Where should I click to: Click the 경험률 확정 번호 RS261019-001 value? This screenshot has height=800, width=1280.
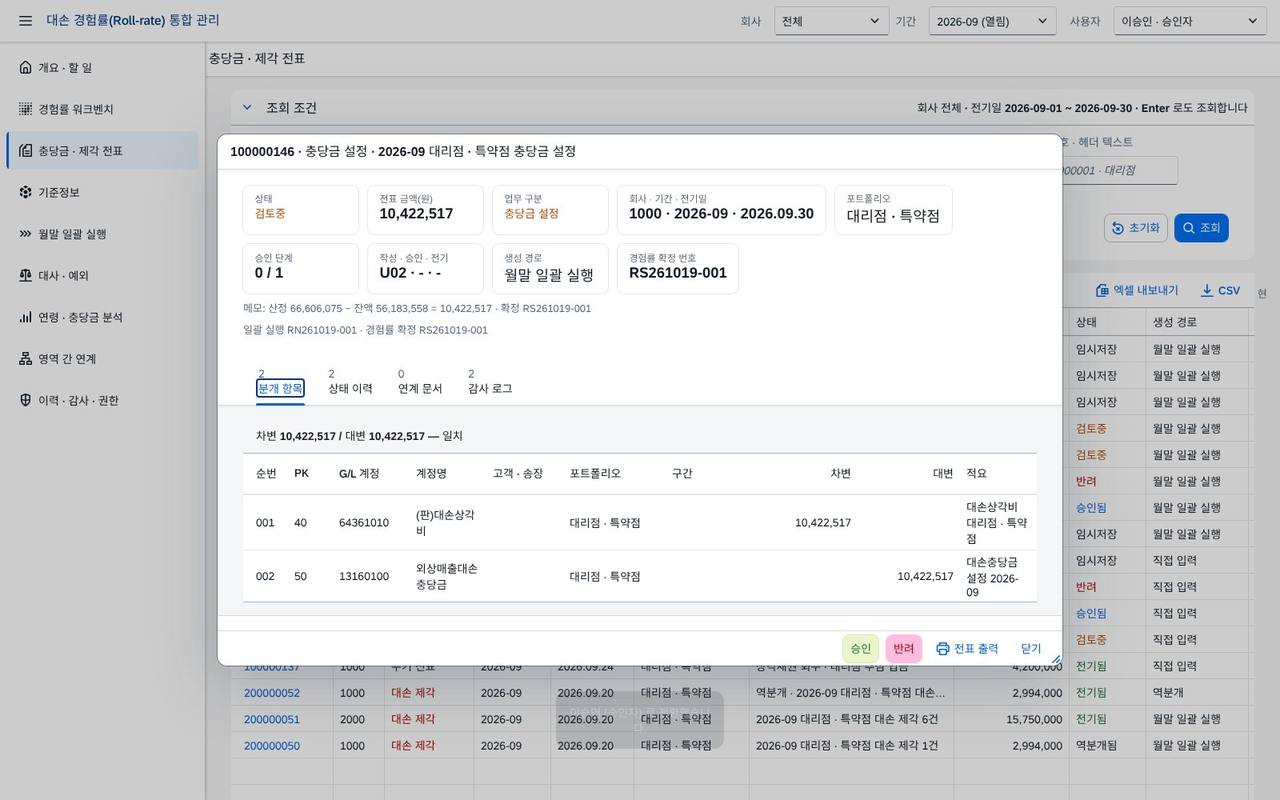tap(678, 273)
